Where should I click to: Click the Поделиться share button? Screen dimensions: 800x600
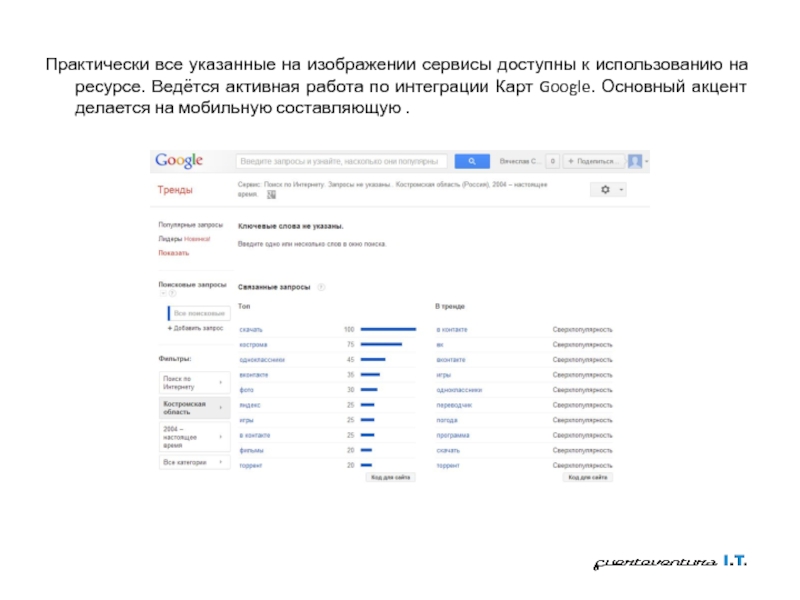pyautogui.click(x=594, y=161)
